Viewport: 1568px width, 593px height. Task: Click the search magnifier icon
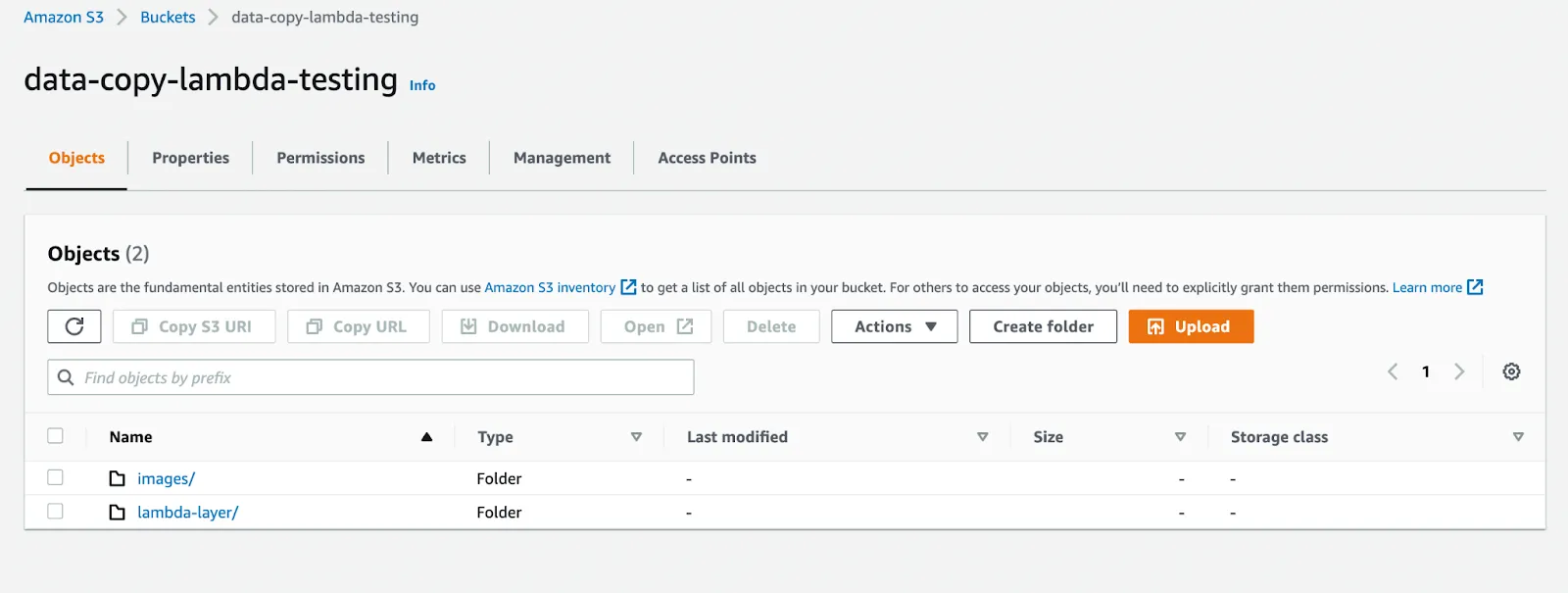66,377
